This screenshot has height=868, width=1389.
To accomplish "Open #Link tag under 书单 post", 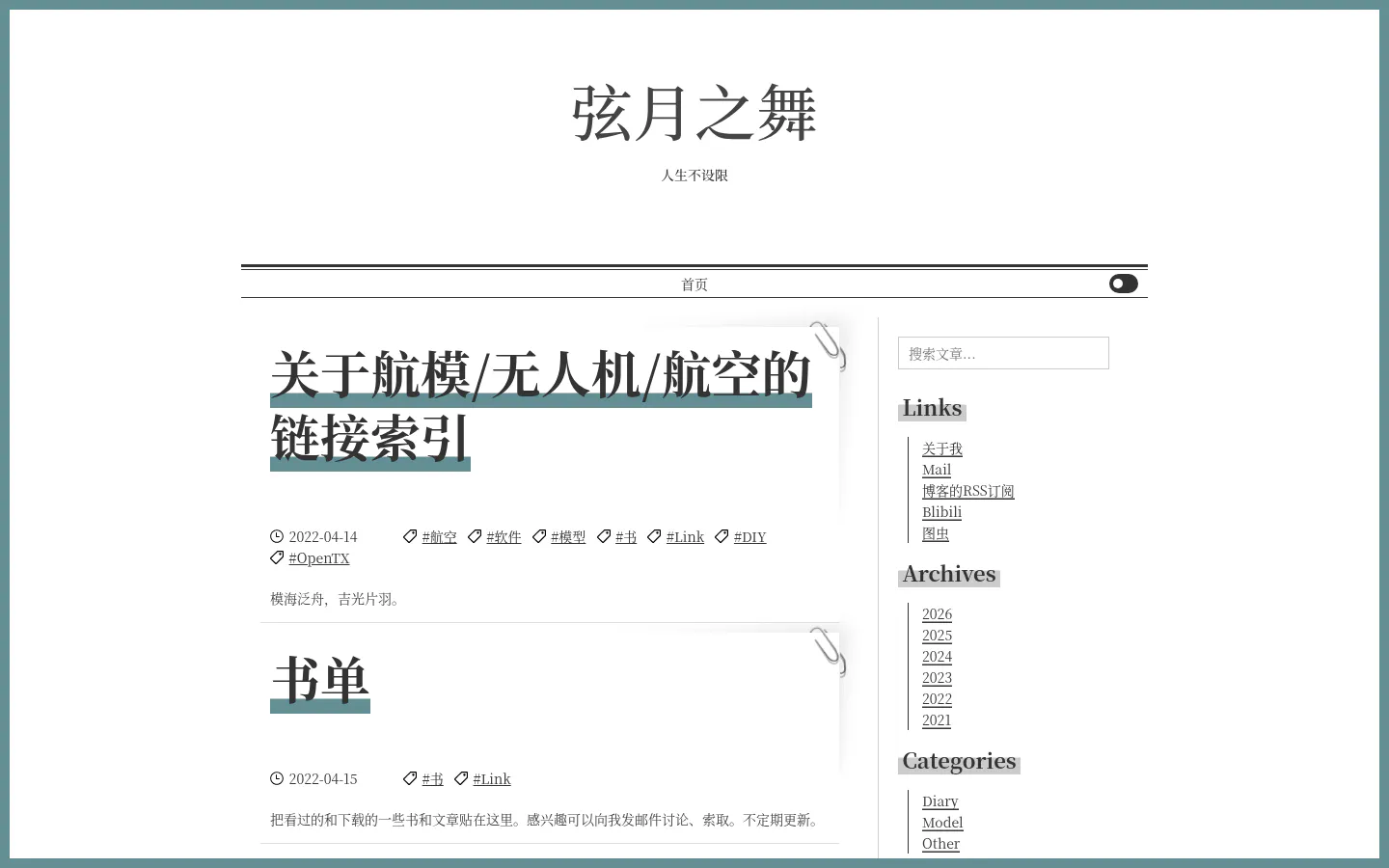I will (492, 779).
